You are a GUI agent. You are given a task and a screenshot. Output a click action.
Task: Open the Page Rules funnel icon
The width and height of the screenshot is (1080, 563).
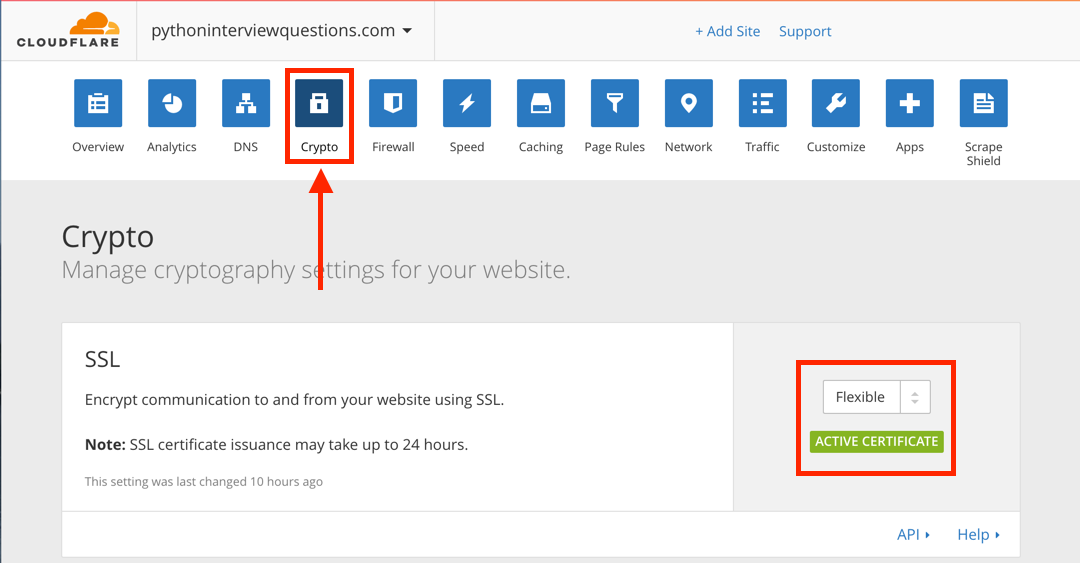click(x=614, y=103)
